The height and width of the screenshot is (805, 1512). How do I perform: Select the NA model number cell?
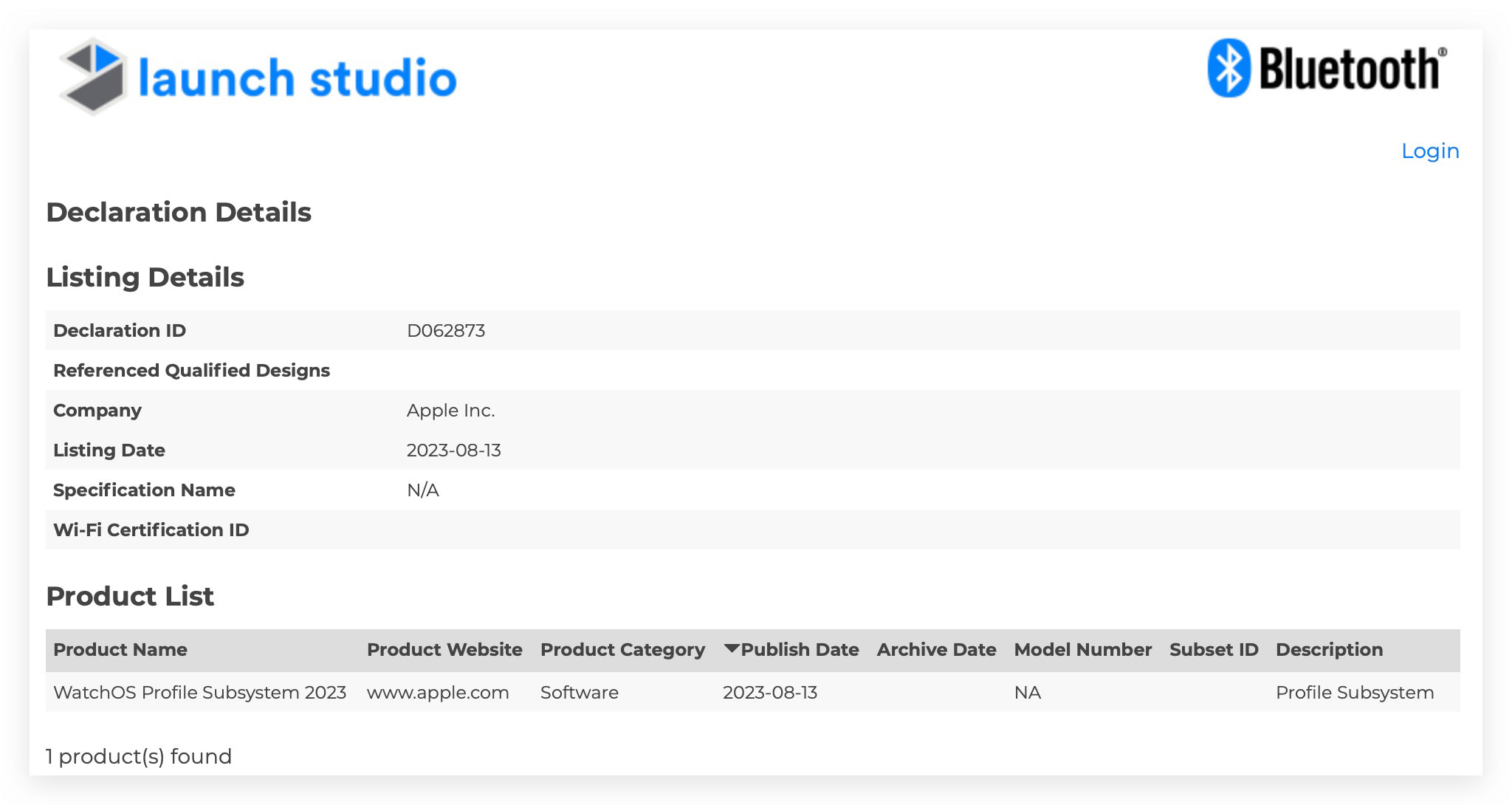pyautogui.click(x=1028, y=693)
